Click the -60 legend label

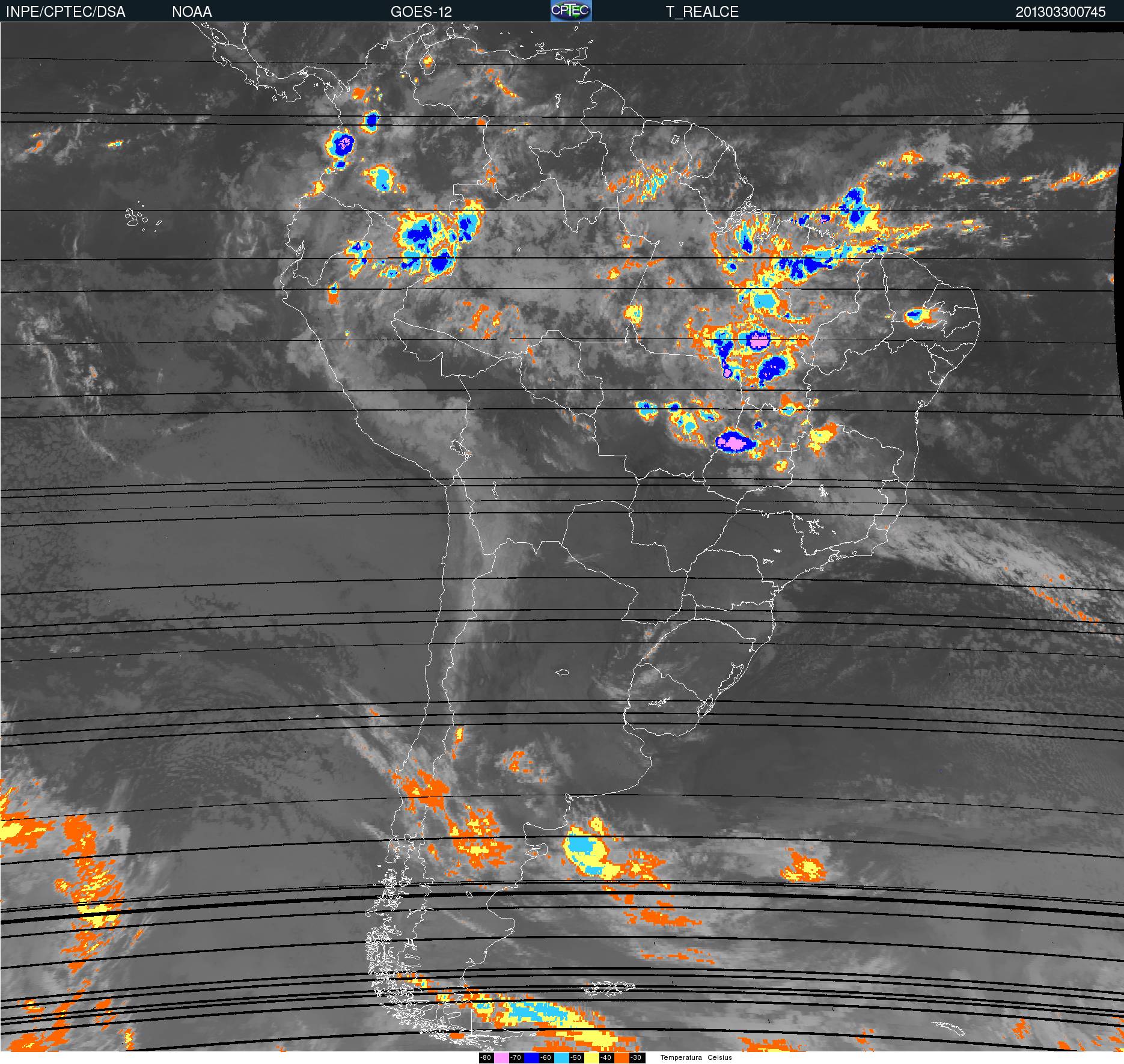point(546,1058)
